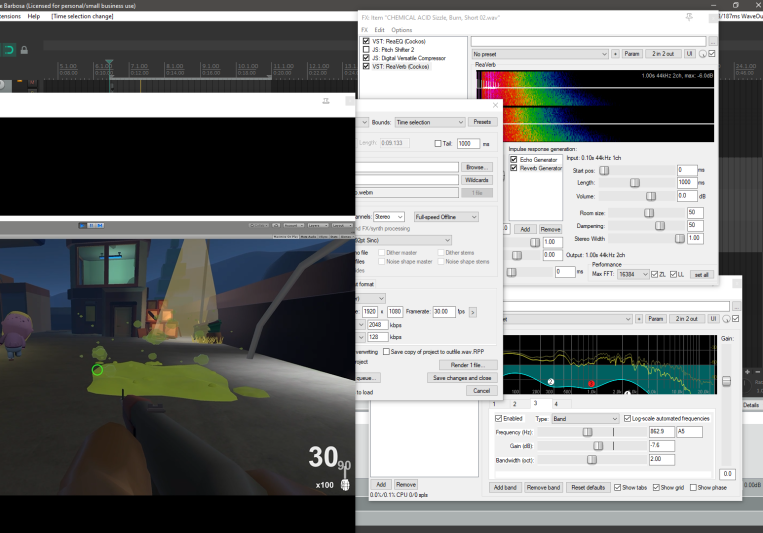Viewport: 763px width, 533px height.
Task: Pin the video window with its pushpin icon
Action: (326, 101)
